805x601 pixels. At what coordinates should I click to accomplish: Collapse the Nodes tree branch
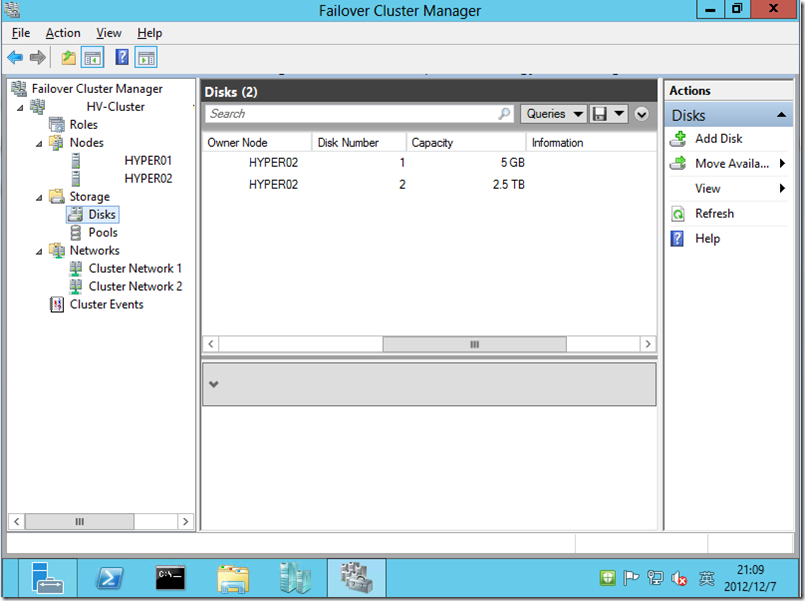(39, 144)
